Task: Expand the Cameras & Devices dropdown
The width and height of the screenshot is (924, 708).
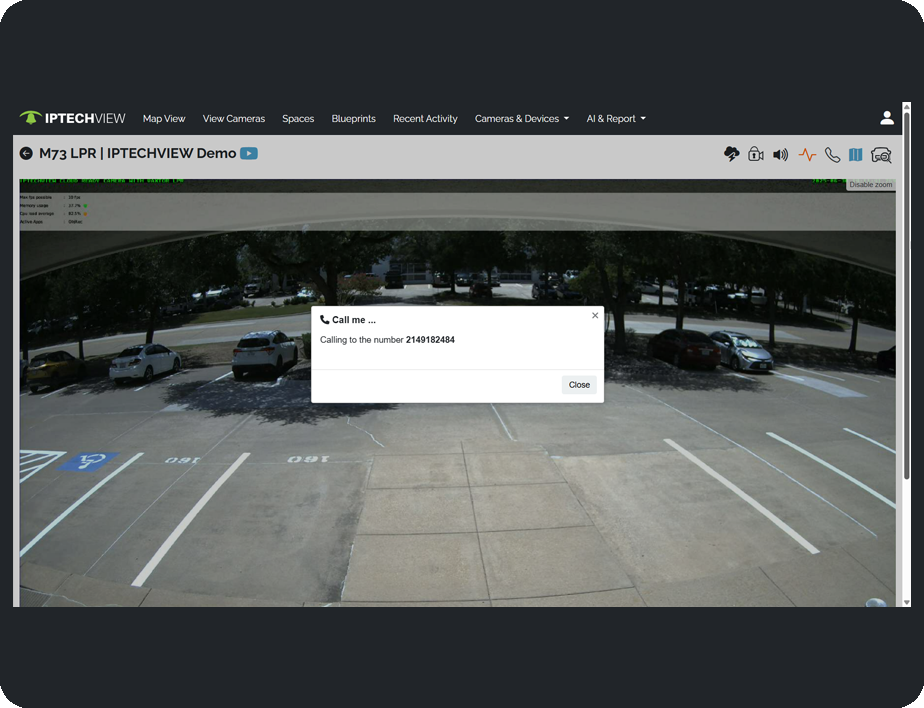Action: (x=521, y=118)
